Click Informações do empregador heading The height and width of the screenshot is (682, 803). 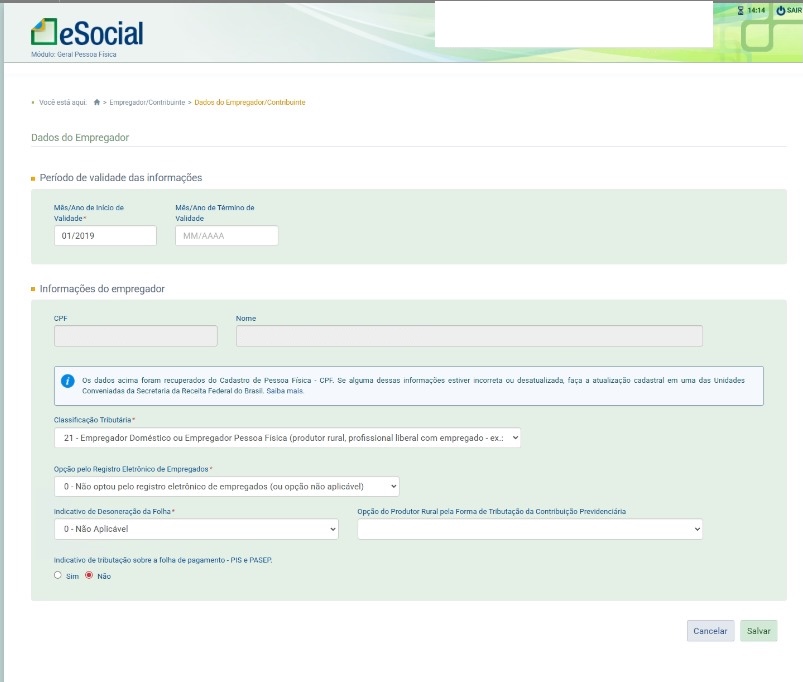[102, 289]
